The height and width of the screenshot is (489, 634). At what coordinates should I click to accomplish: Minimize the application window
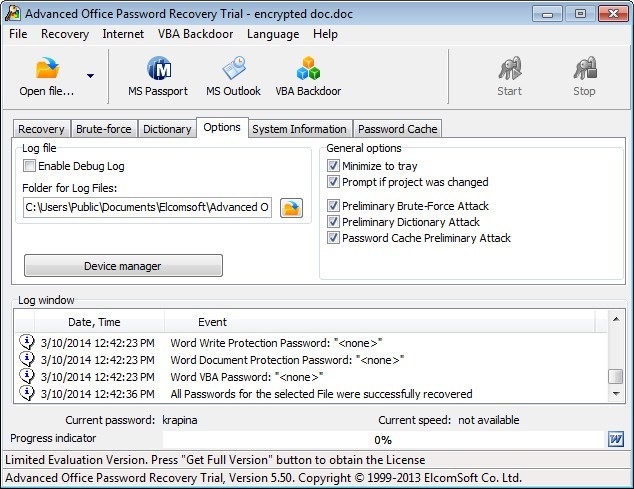[547, 14]
